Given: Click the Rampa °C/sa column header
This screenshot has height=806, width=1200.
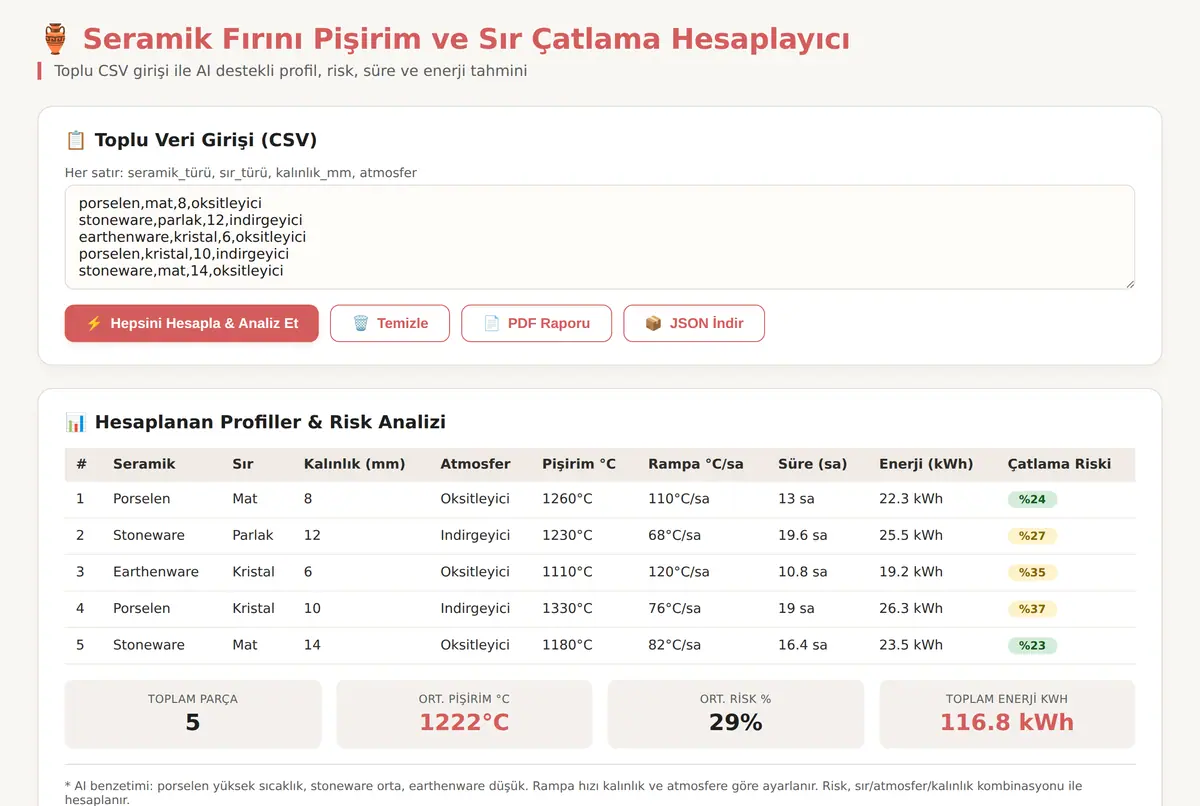Looking at the screenshot, I should [x=696, y=464].
